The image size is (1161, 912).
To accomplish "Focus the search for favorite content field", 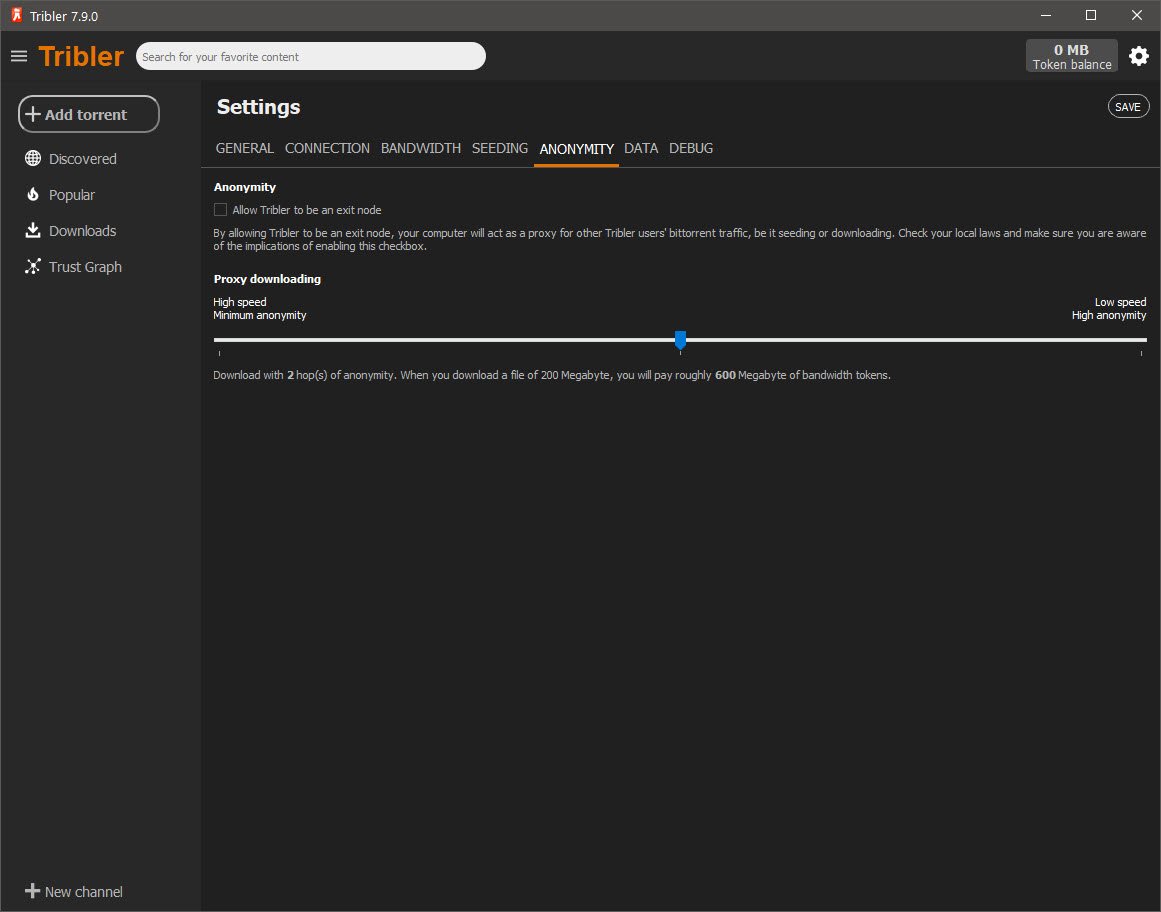I will pos(311,56).
